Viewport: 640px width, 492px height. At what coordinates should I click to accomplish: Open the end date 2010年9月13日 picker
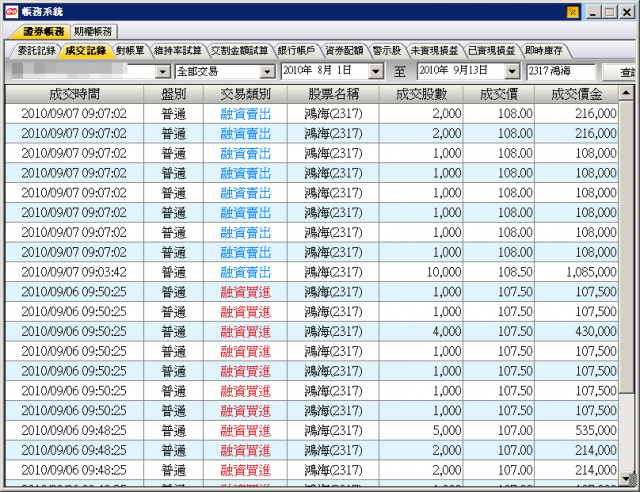(511, 71)
